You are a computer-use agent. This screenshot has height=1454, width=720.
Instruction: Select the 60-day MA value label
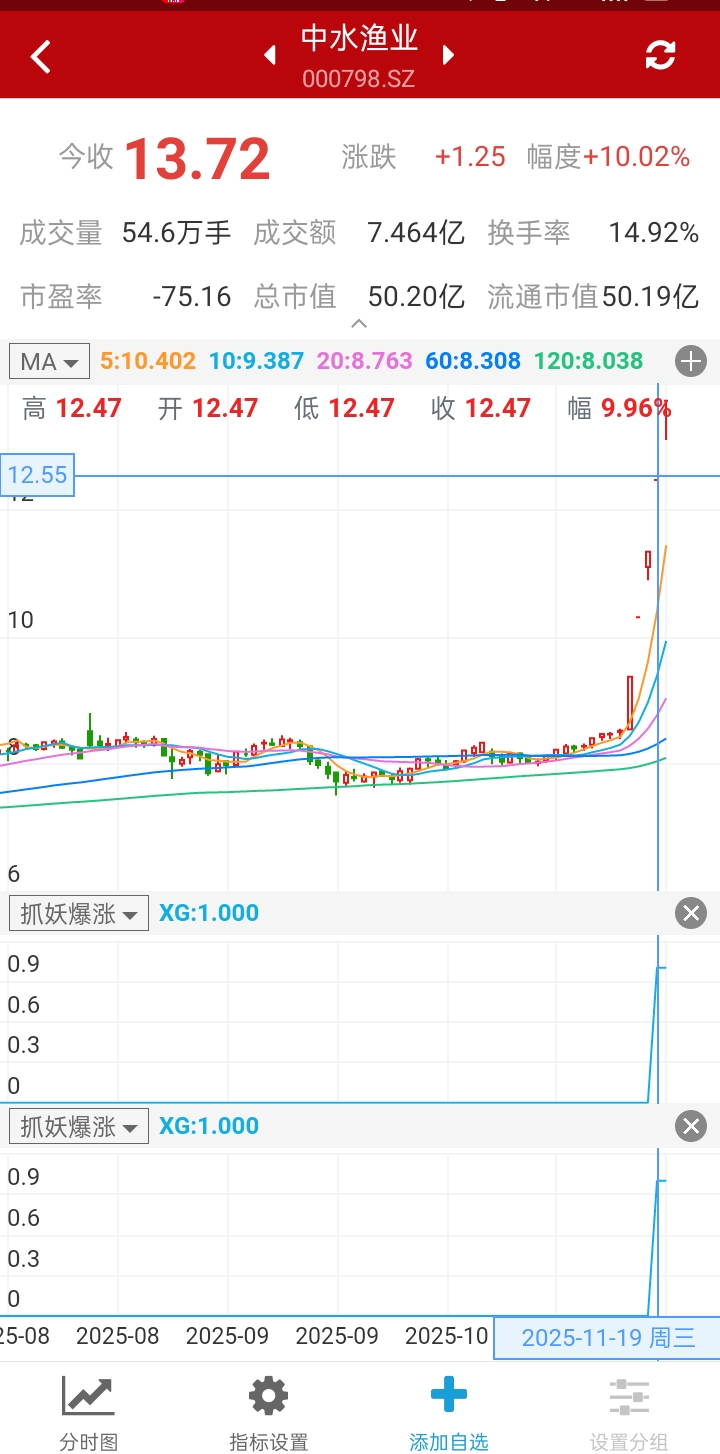tap(473, 361)
